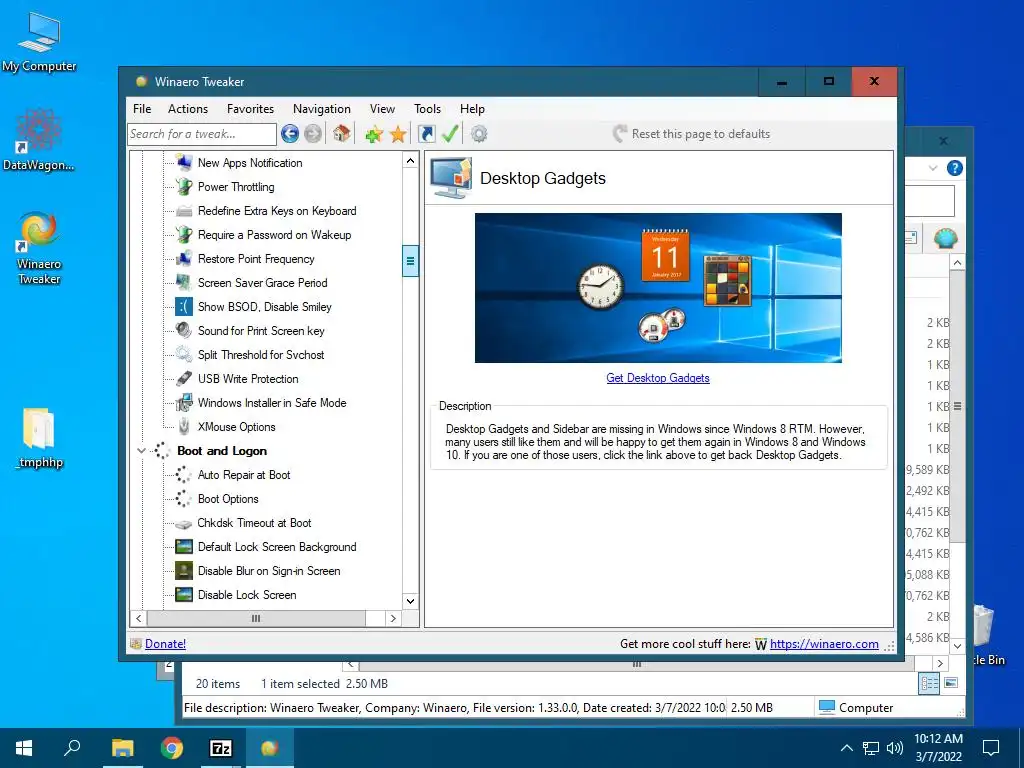Open 7-Zip from the taskbar
The height and width of the screenshot is (768, 1024).
221,748
